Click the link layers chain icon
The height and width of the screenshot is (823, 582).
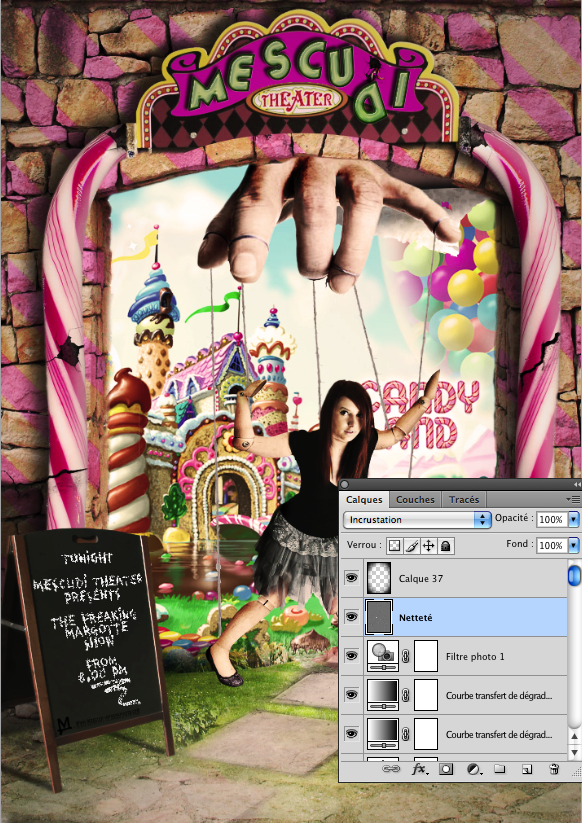[x=390, y=769]
